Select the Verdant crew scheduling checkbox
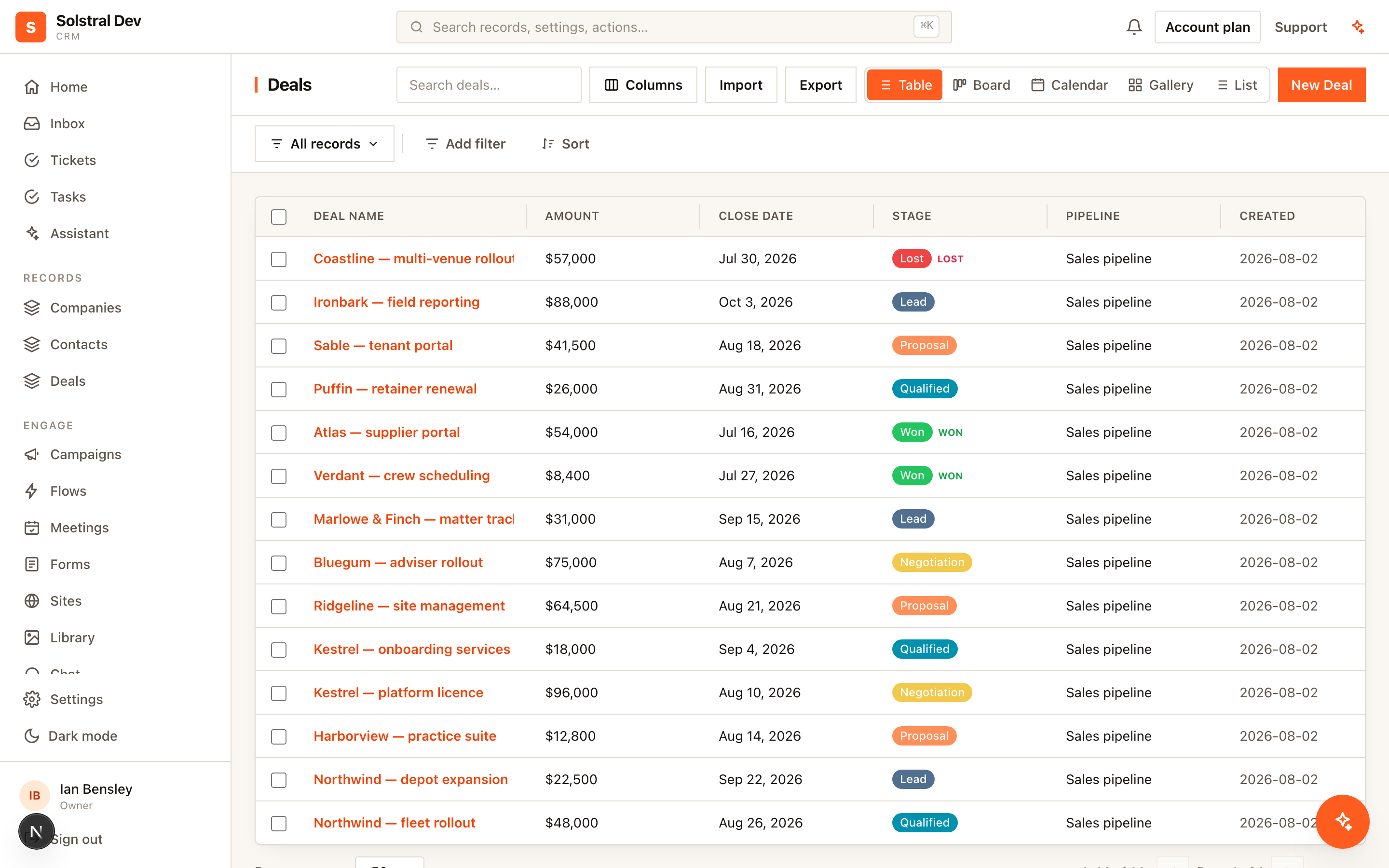1389x868 pixels. pyautogui.click(x=279, y=476)
